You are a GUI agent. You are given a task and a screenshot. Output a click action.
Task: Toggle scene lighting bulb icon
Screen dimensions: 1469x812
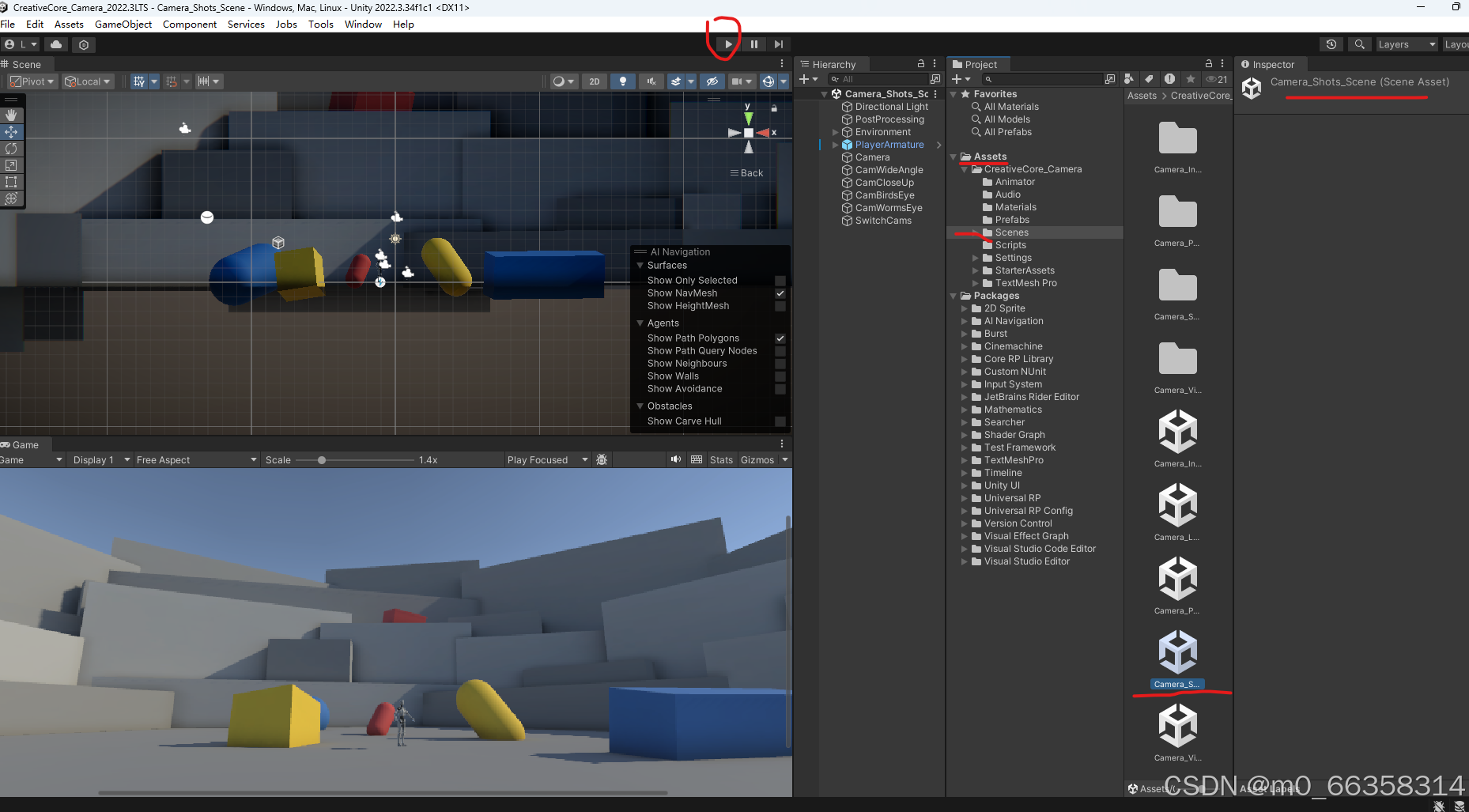(623, 81)
